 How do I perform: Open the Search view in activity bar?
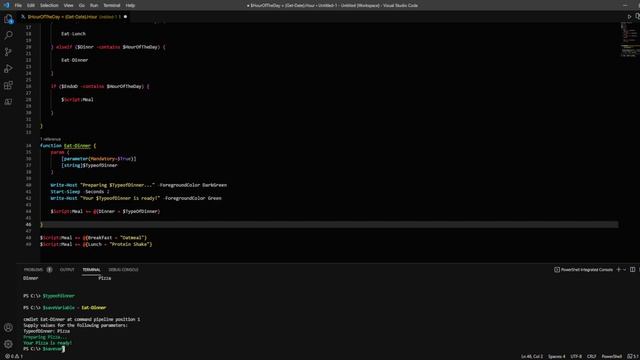(x=8, y=35)
